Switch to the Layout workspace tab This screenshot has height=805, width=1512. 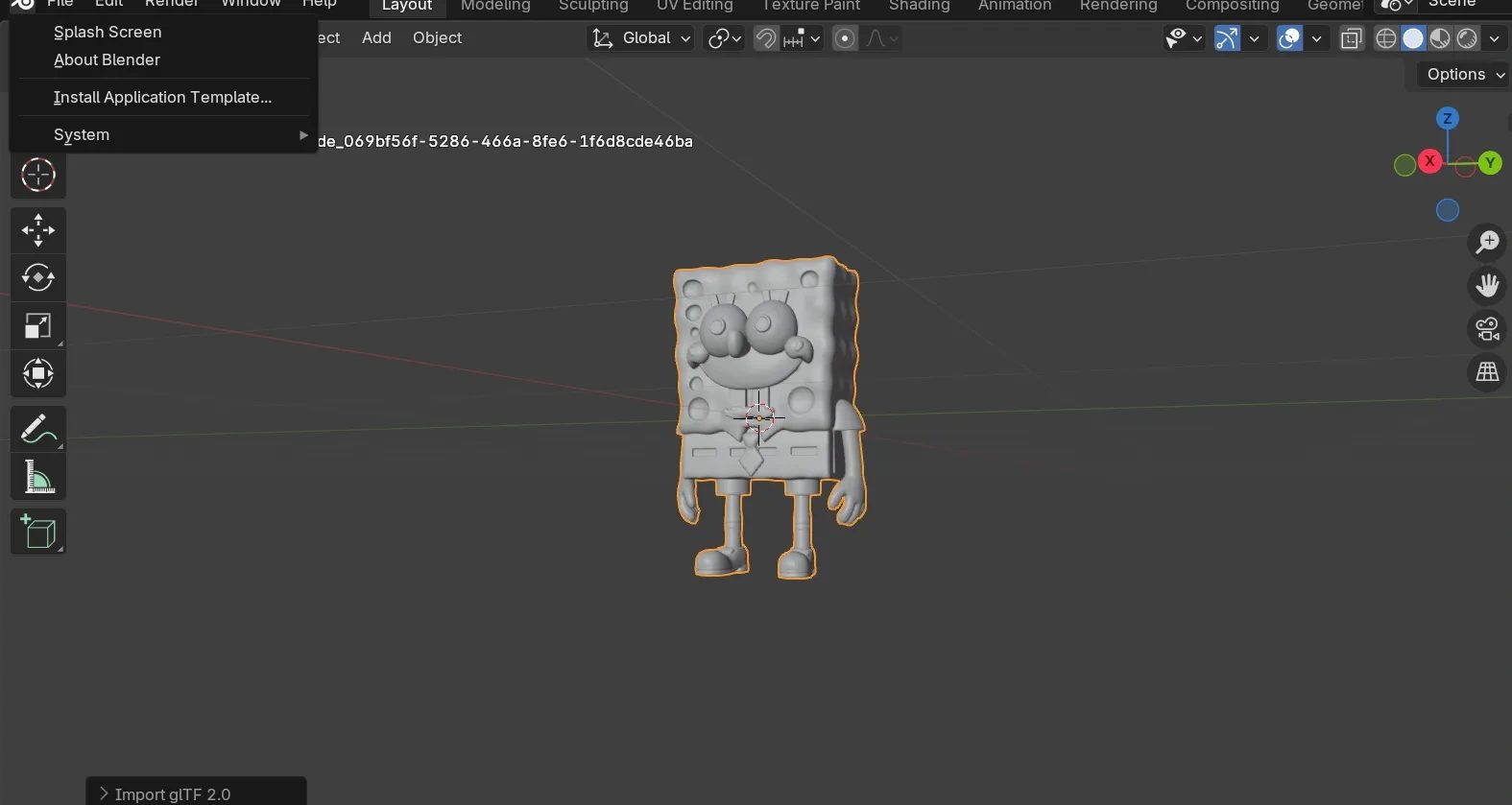click(407, 6)
